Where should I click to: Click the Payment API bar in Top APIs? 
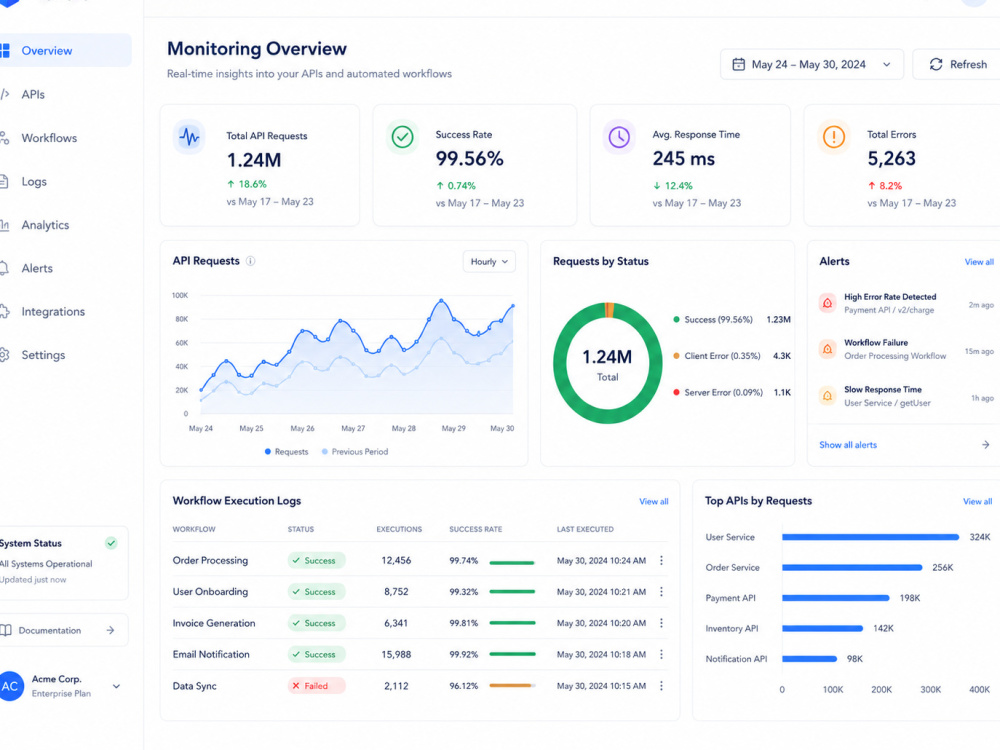tap(835, 598)
